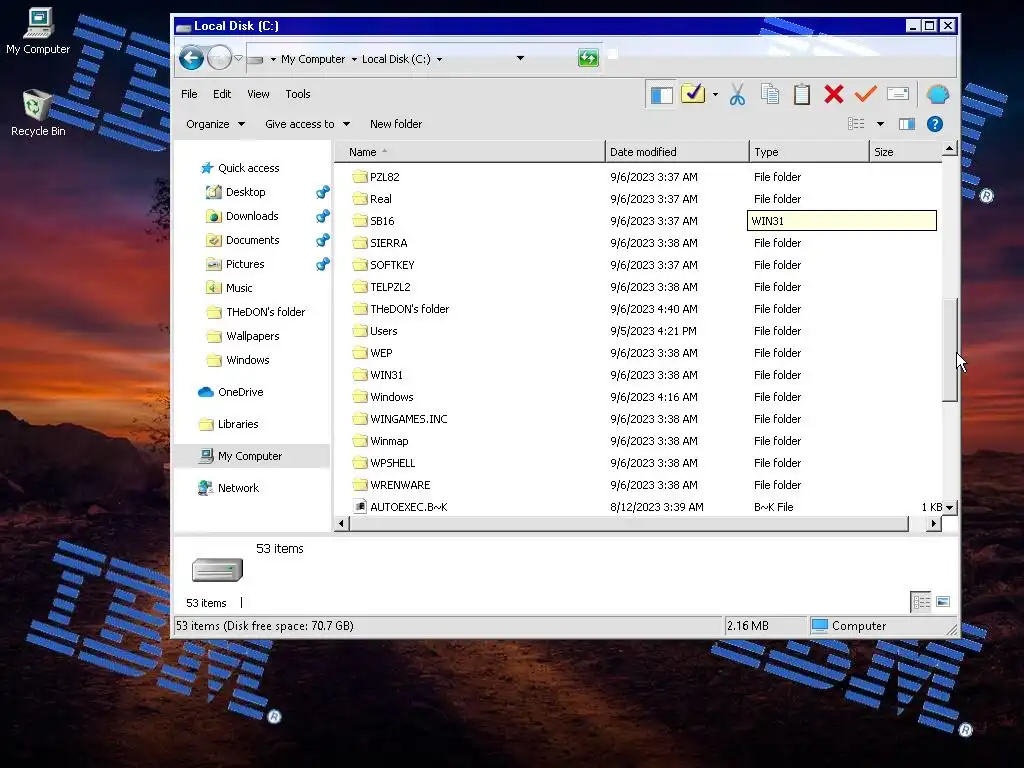Open the Tools menu

298,94
